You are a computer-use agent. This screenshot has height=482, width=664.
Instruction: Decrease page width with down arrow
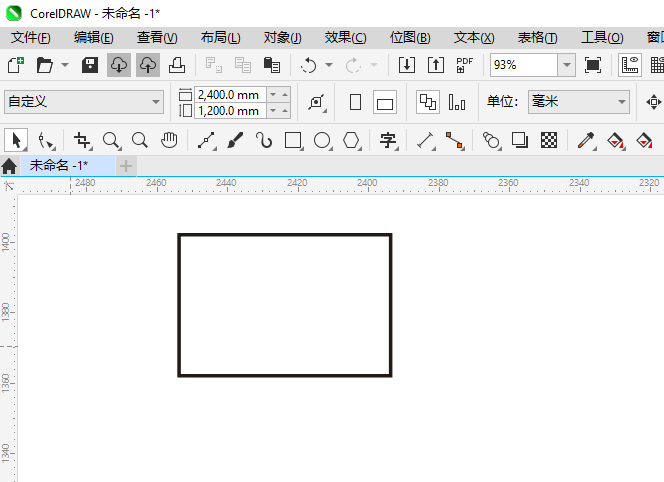(273, 94)
